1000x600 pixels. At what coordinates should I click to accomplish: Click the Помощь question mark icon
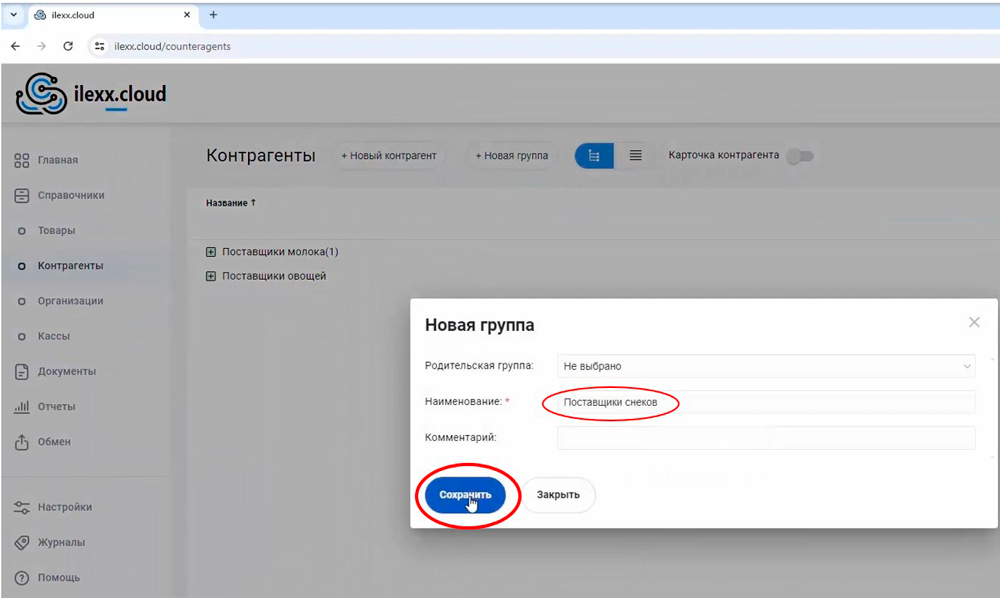[x=21, y=578]
